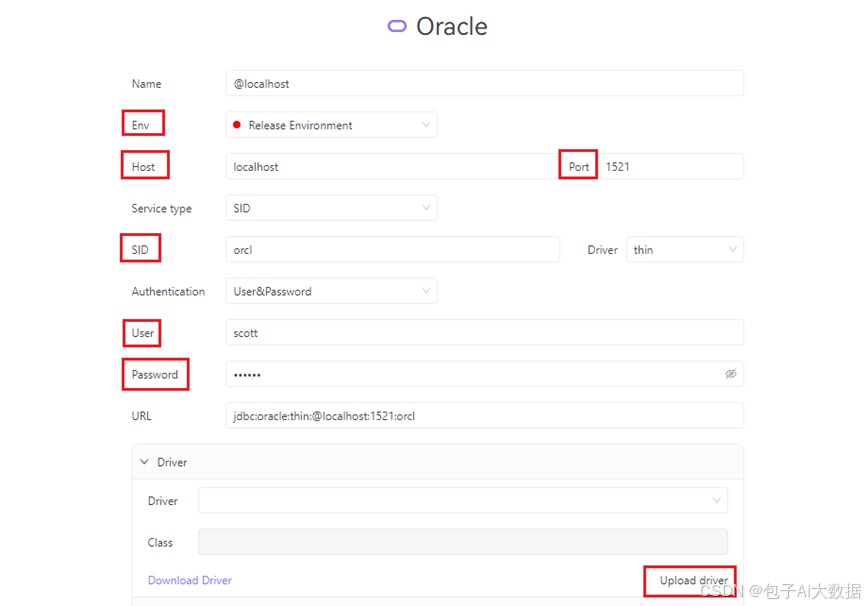This screenshot has width=865, height=606.
Task: Click the URL label
Action: coord(141,416)
